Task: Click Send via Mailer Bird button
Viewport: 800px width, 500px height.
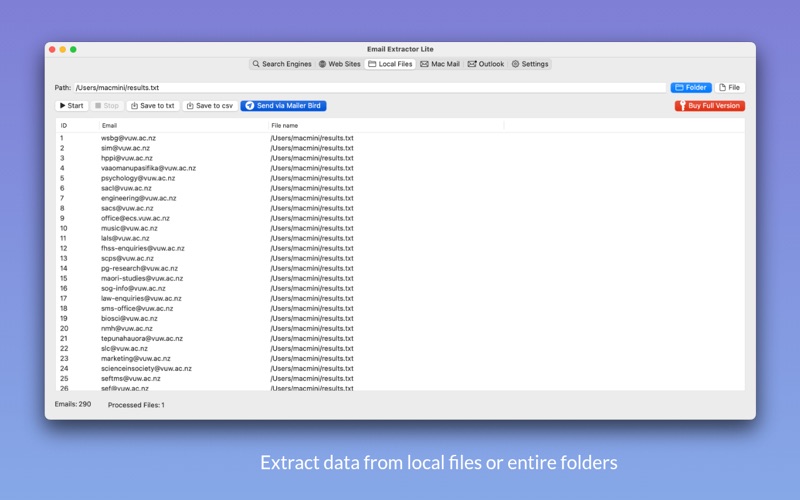Action: [x=283, y=106]
